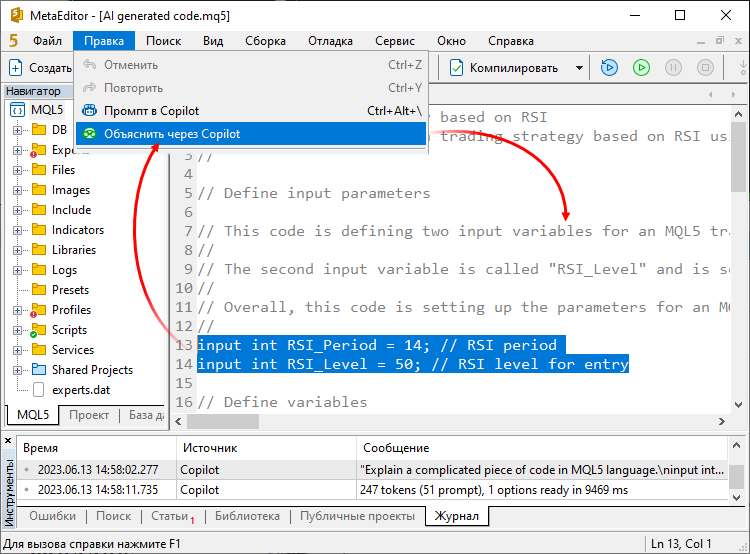The width and height of the screenshot is (750, 554).
Task: Open the Сервис menu
Action: coord(395,41)
